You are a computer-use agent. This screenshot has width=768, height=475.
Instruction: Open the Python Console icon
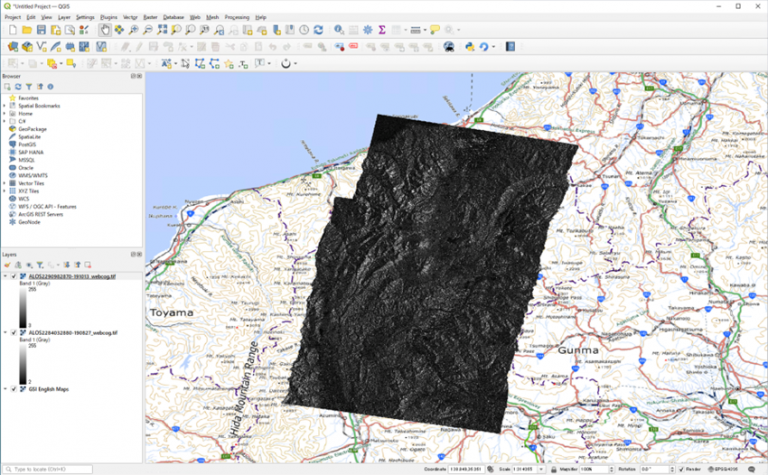click(470, 47)
